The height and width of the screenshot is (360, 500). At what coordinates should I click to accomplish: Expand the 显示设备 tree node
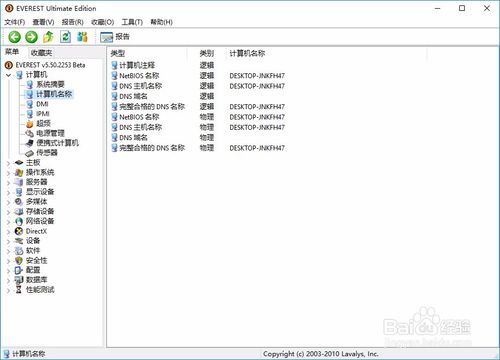point(8,192)
